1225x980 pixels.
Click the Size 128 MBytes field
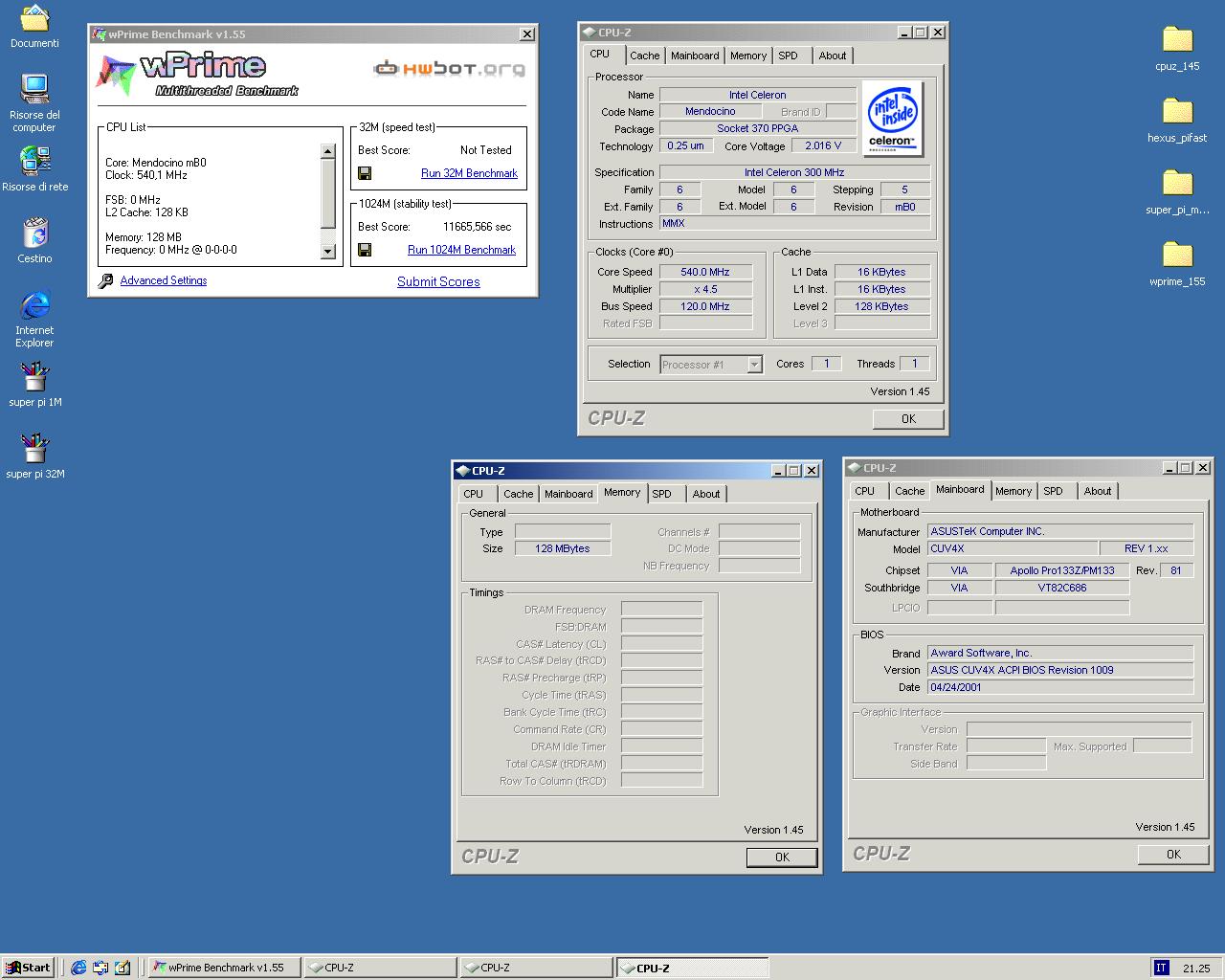click(x=562, y=548)
